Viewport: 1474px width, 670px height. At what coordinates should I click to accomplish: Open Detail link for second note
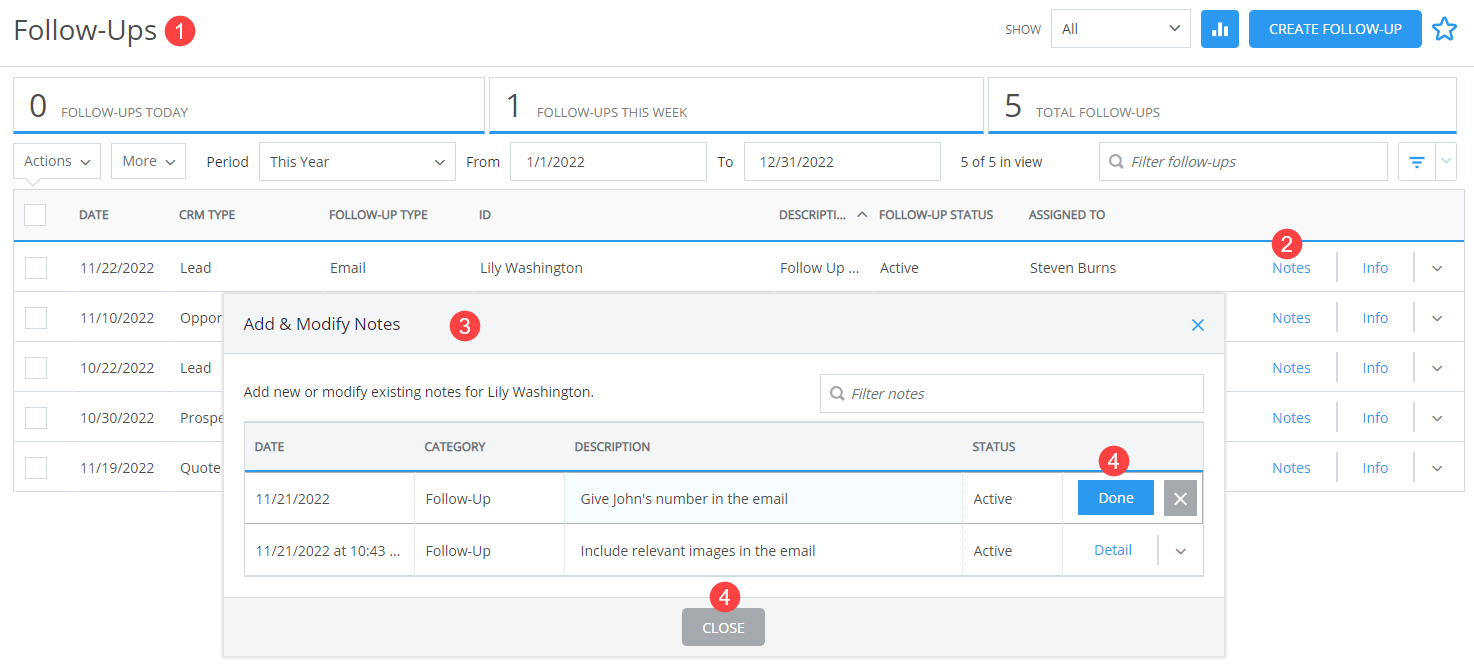(x=1113, y=550)
